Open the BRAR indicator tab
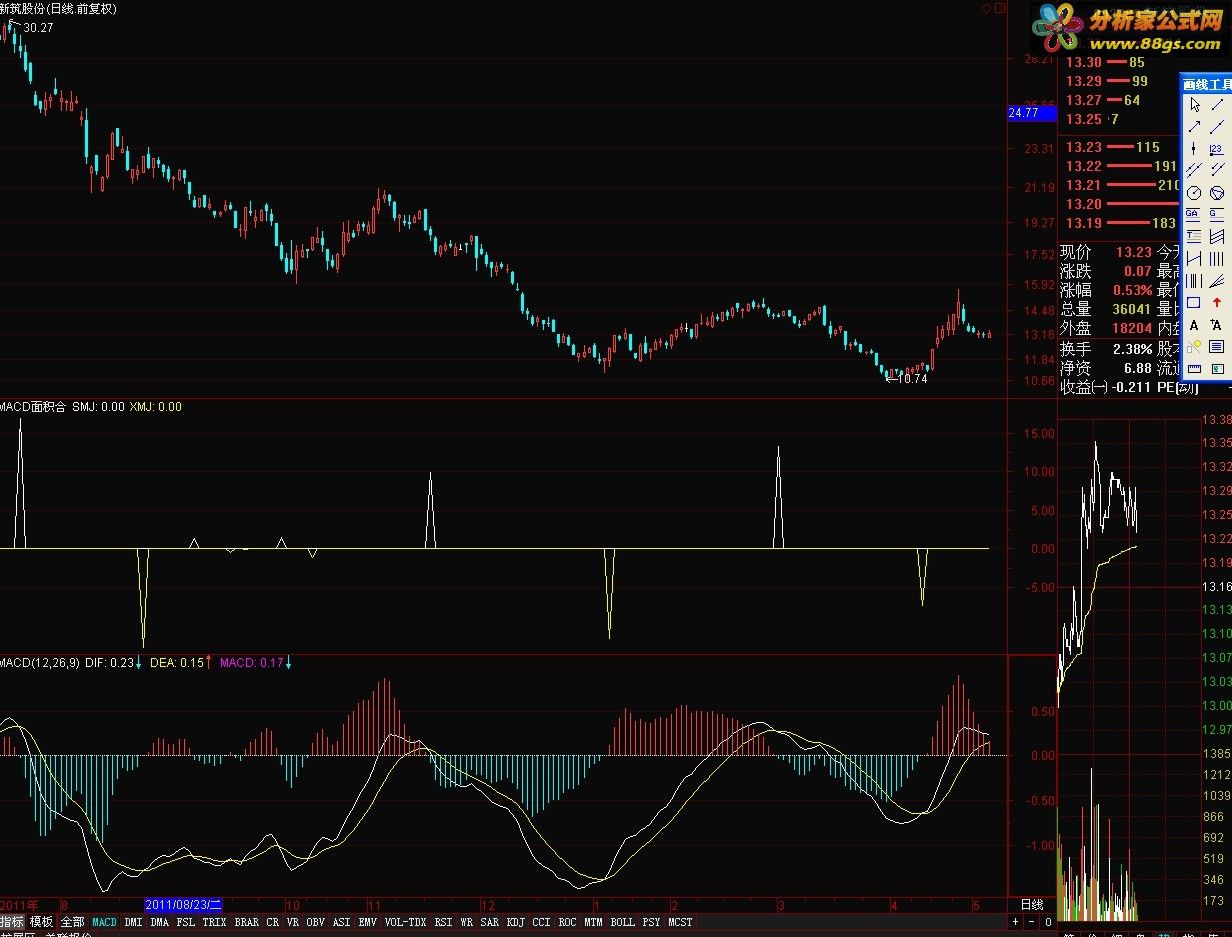 point(246,922)
